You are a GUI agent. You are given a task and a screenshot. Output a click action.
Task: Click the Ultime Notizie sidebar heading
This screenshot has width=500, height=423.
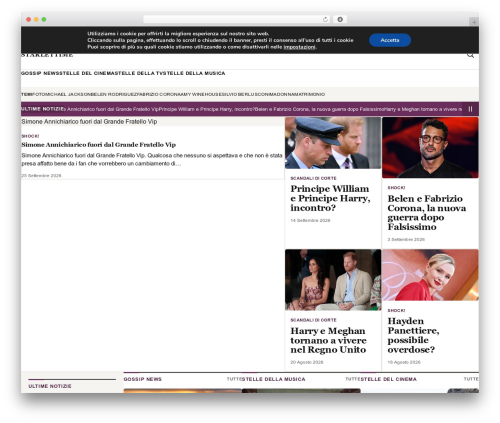tap(50, 386)
